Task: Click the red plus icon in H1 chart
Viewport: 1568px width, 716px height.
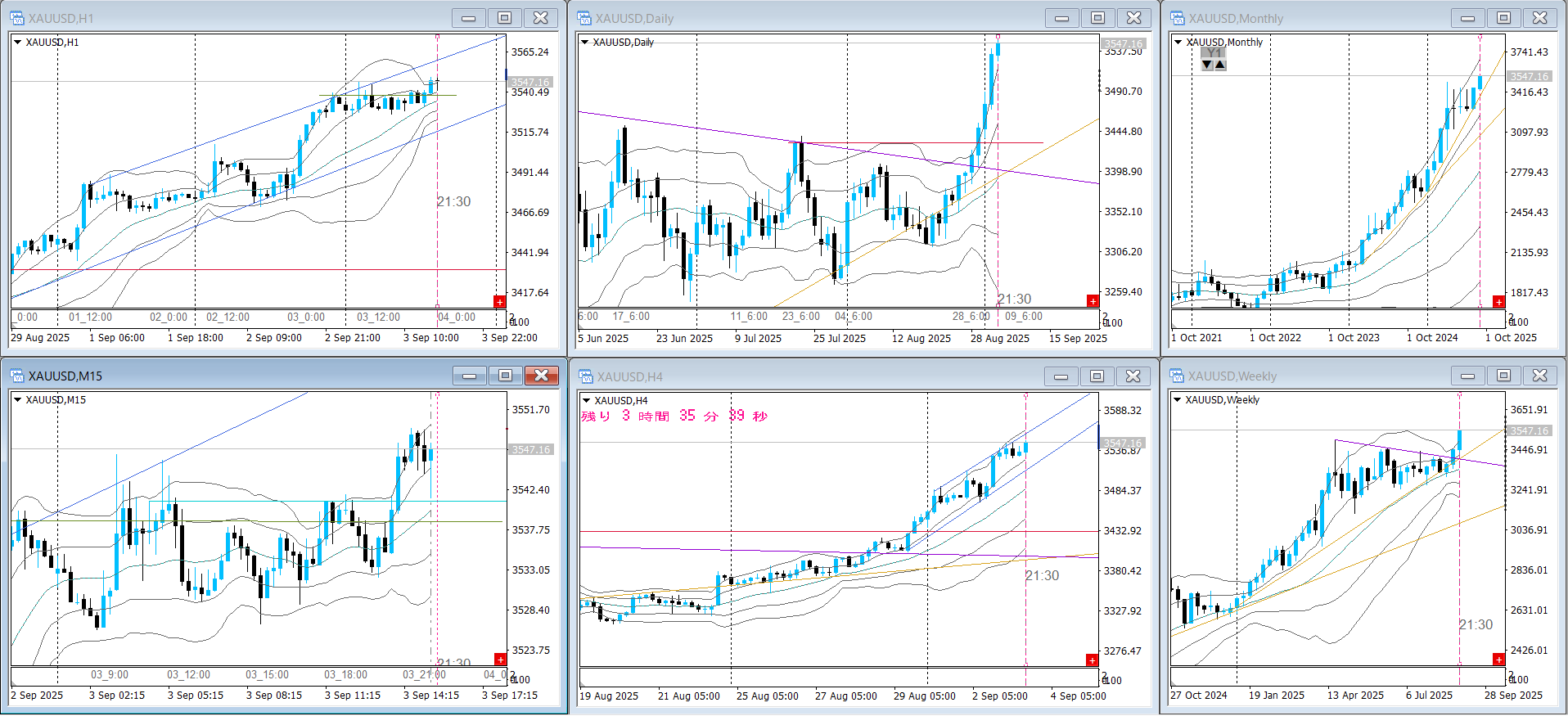Action: (x=500, y=302)
